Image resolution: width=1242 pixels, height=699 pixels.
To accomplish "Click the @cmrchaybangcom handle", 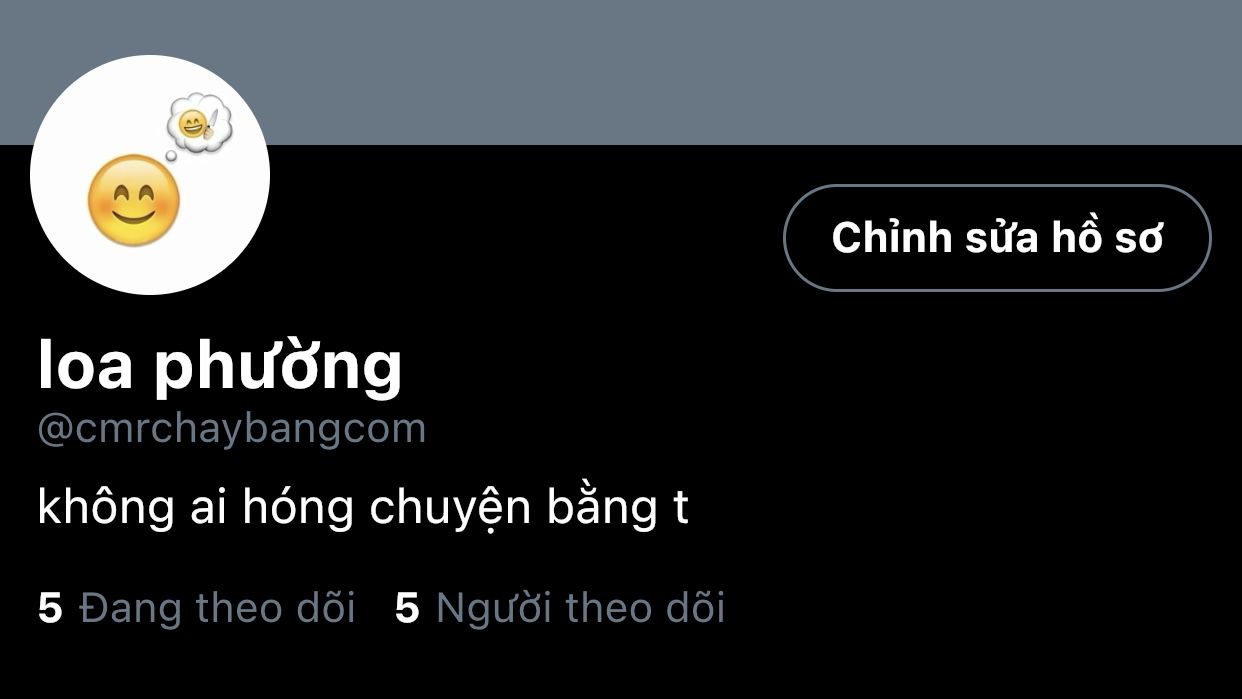I will [232, 428].
